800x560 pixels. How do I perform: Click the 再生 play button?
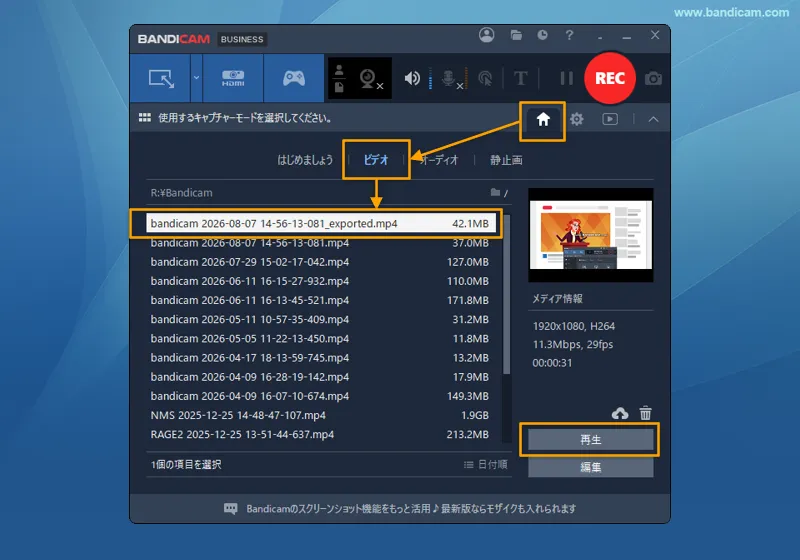(x=590, y=440)
